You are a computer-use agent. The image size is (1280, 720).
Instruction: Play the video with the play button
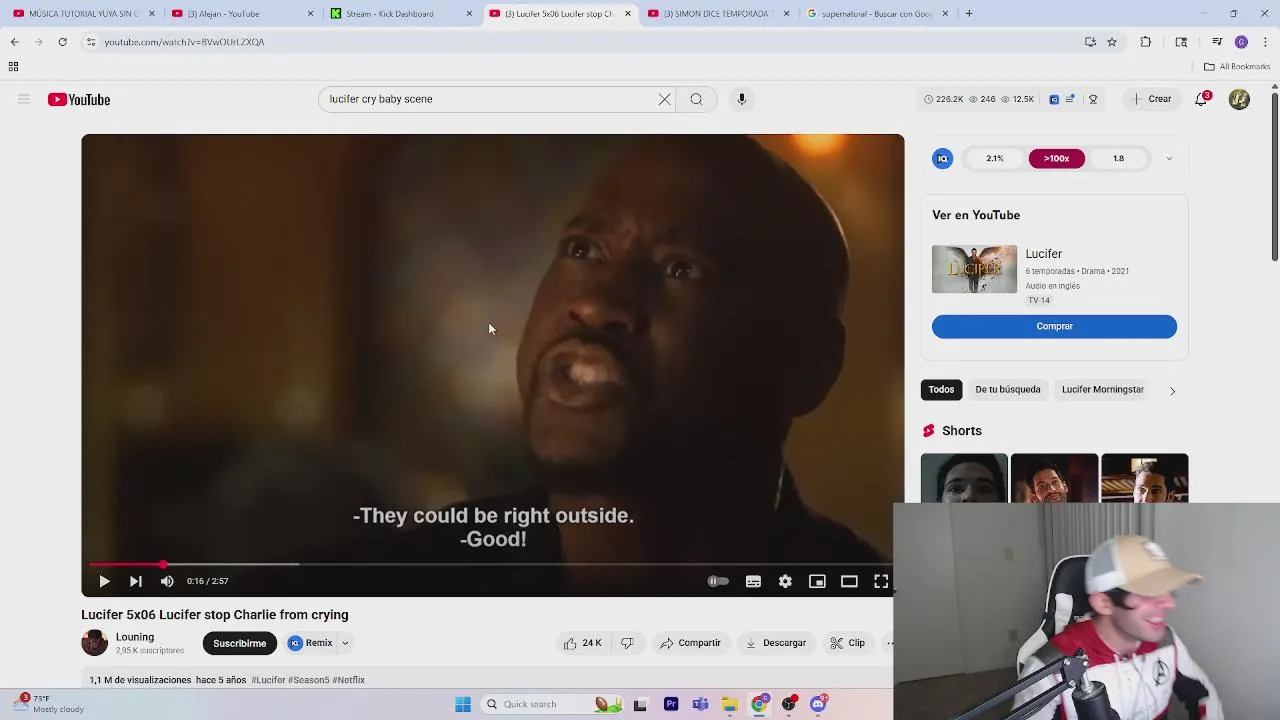104,581
